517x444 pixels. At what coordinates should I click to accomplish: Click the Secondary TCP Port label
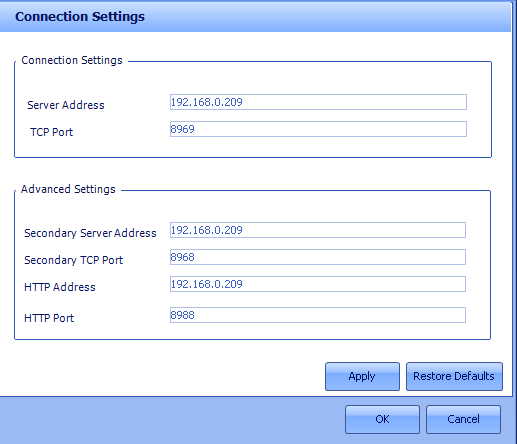click(x=73, y=260)
